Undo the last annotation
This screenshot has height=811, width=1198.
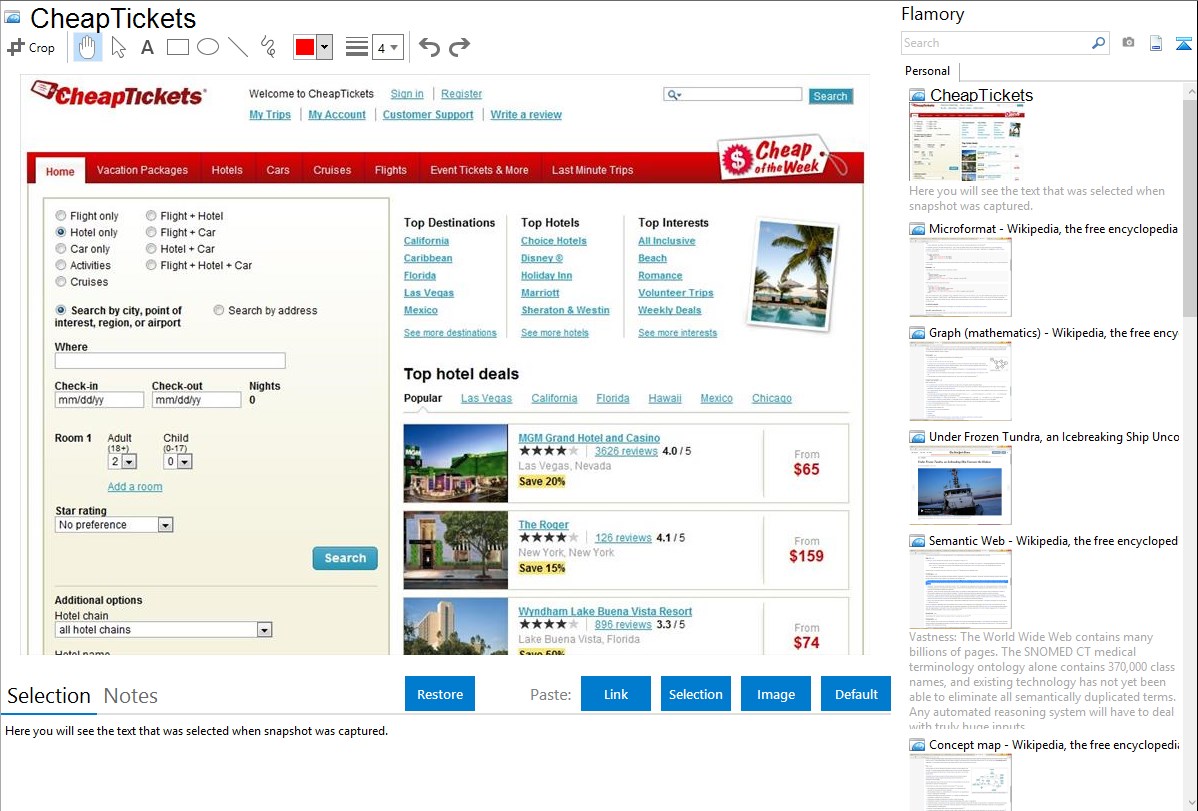tap(429, 47)
